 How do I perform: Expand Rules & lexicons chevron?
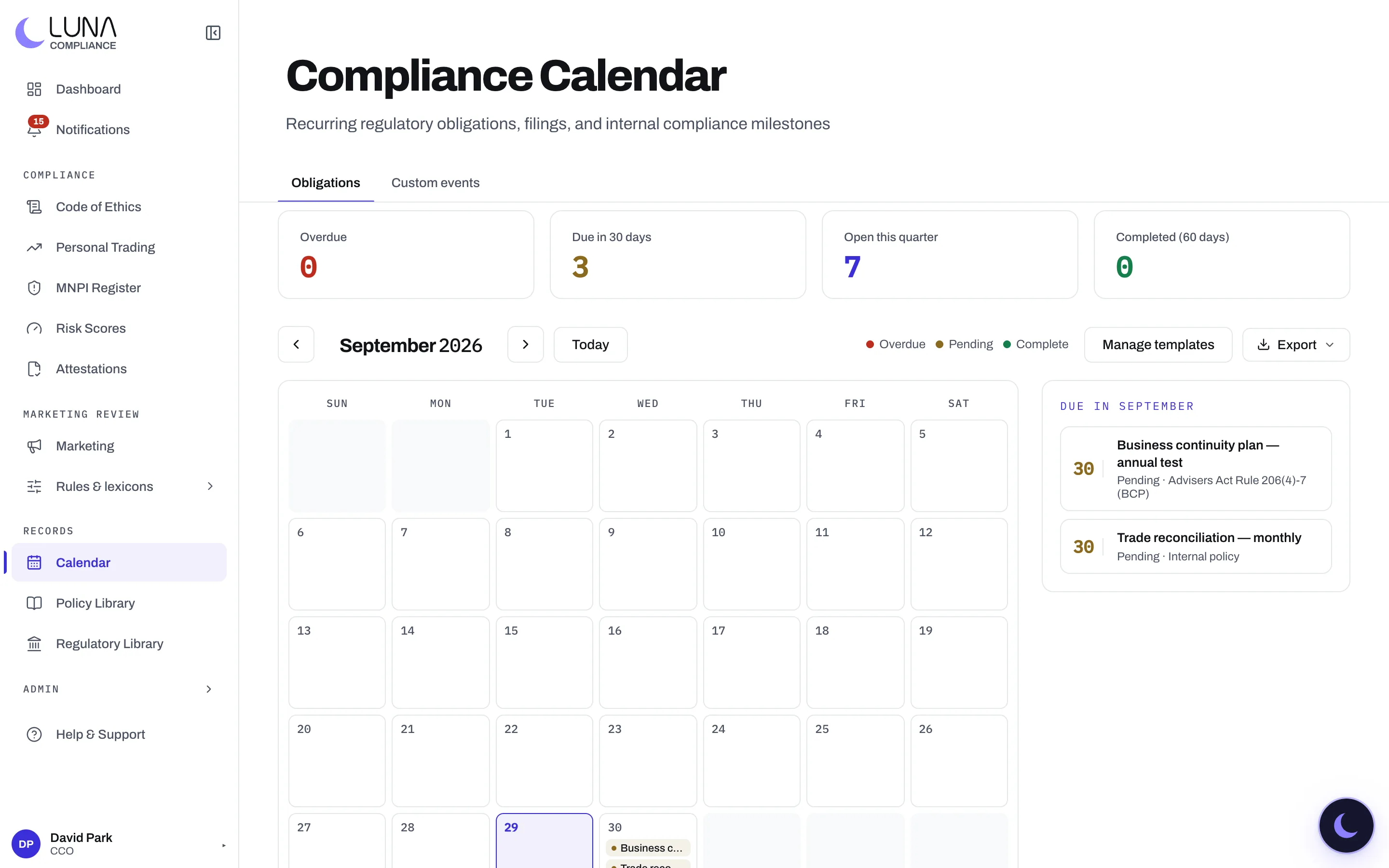coord(210,486)
